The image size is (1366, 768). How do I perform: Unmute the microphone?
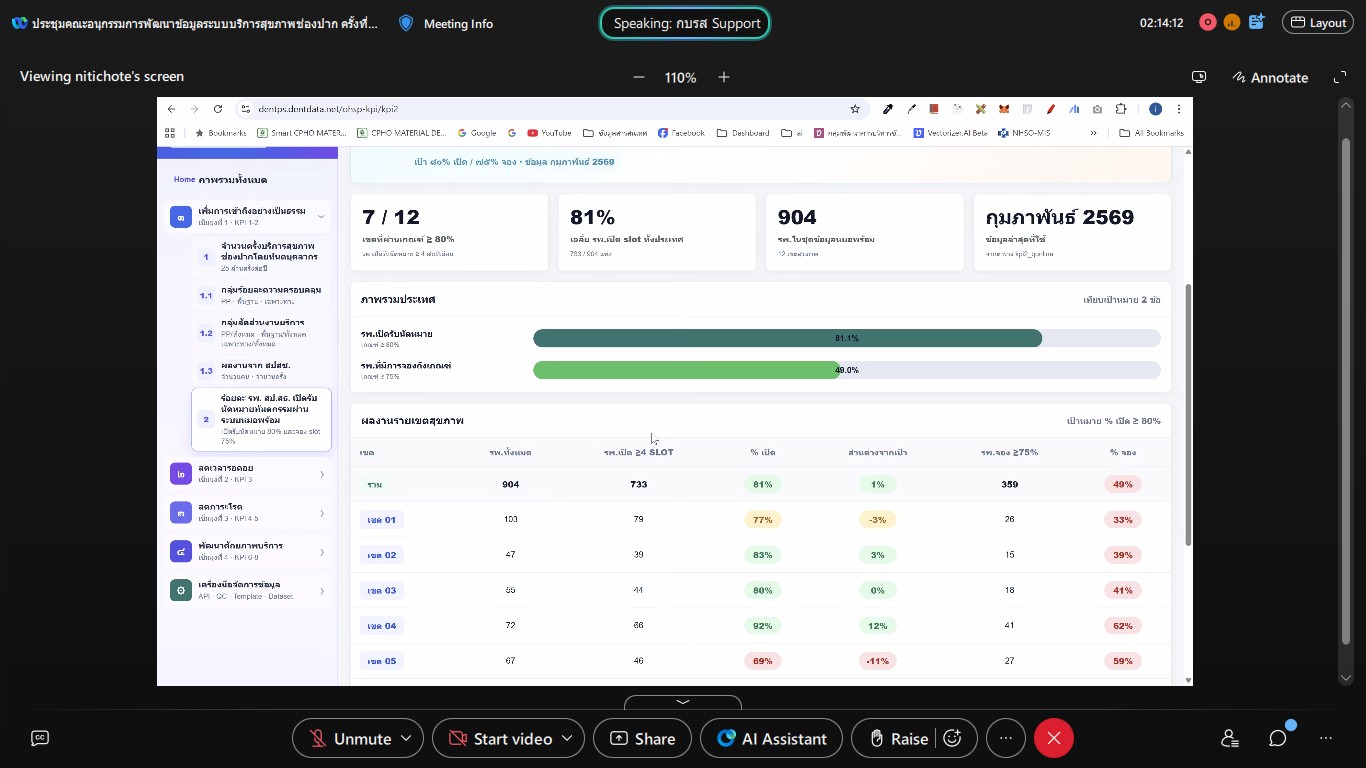coord(350,738)
